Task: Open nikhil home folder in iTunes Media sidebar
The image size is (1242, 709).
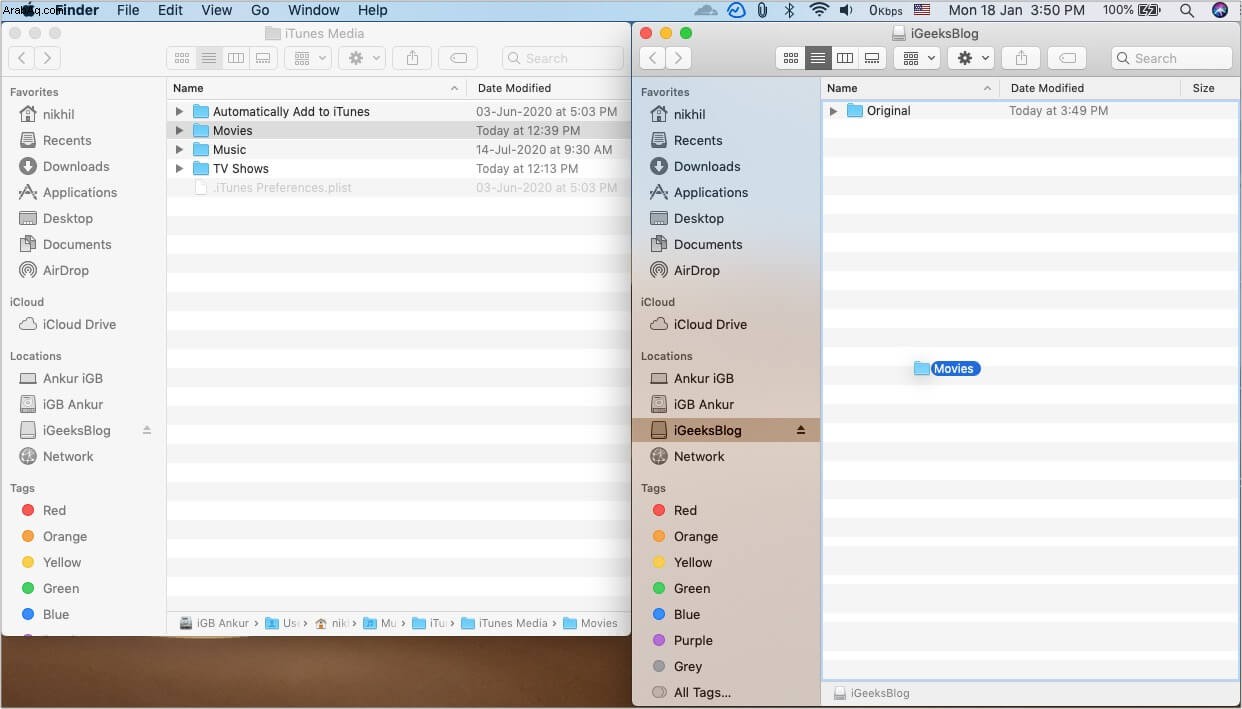Action: pos(59,114)
